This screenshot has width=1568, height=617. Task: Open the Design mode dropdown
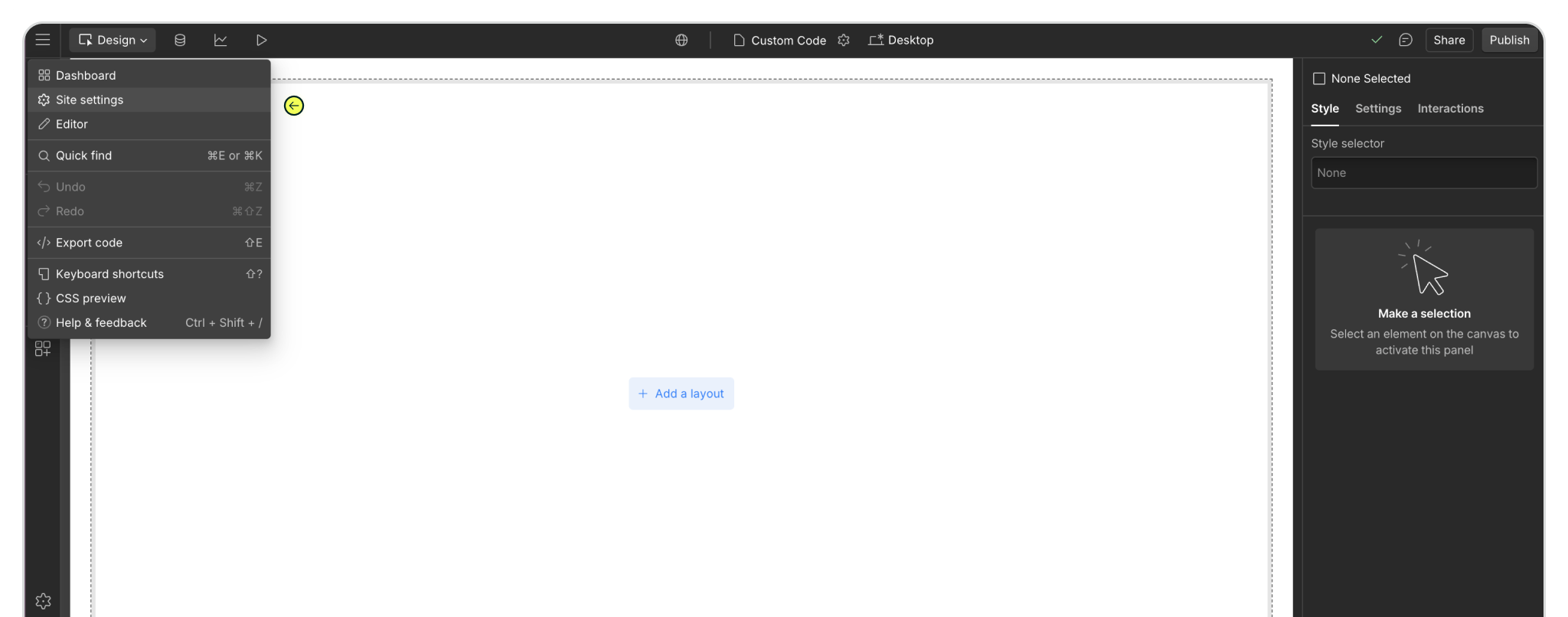[x=113, y=40]
